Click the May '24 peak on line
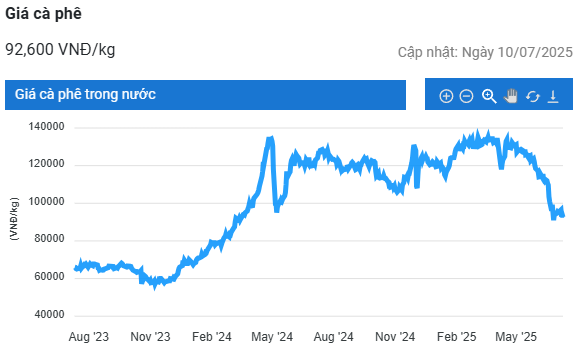 (x=271, y=139)
